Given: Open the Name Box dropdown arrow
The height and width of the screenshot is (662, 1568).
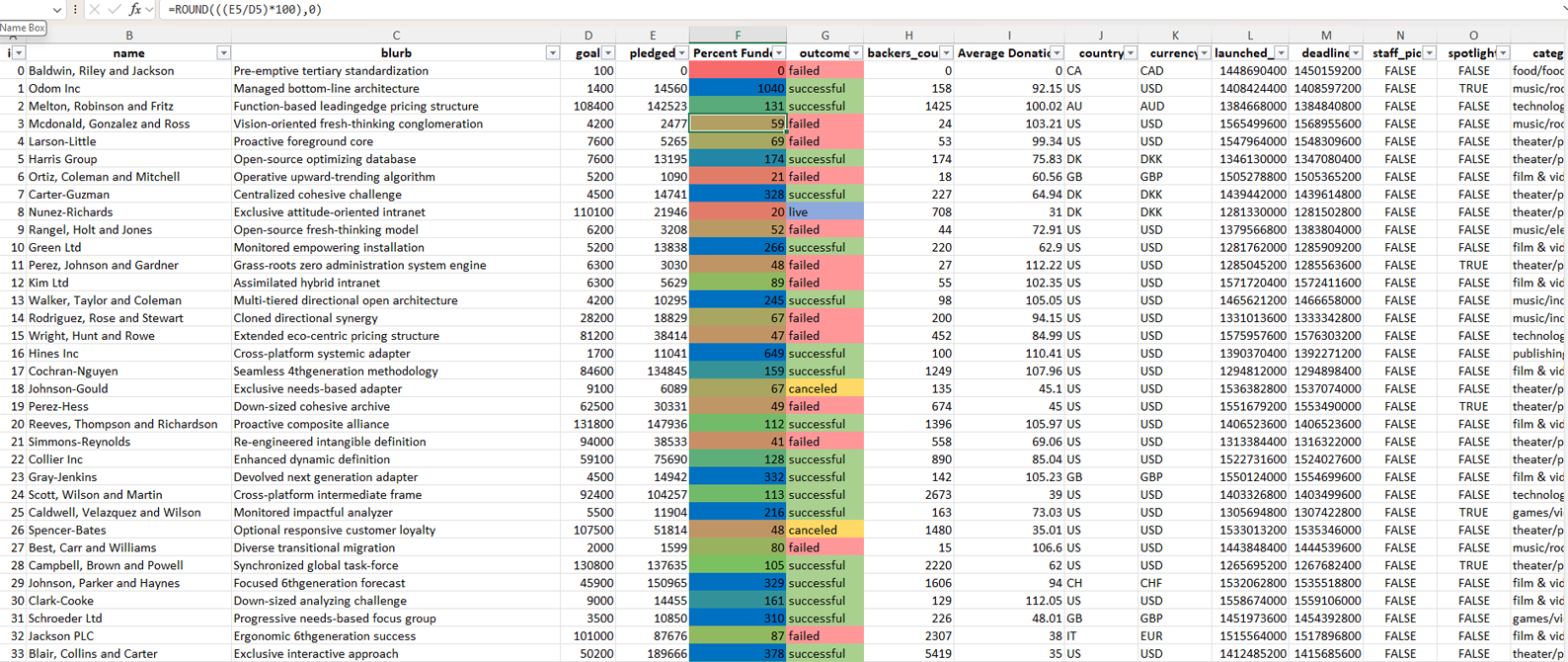Looking at the screenshot, I should (x=56, y=9).
